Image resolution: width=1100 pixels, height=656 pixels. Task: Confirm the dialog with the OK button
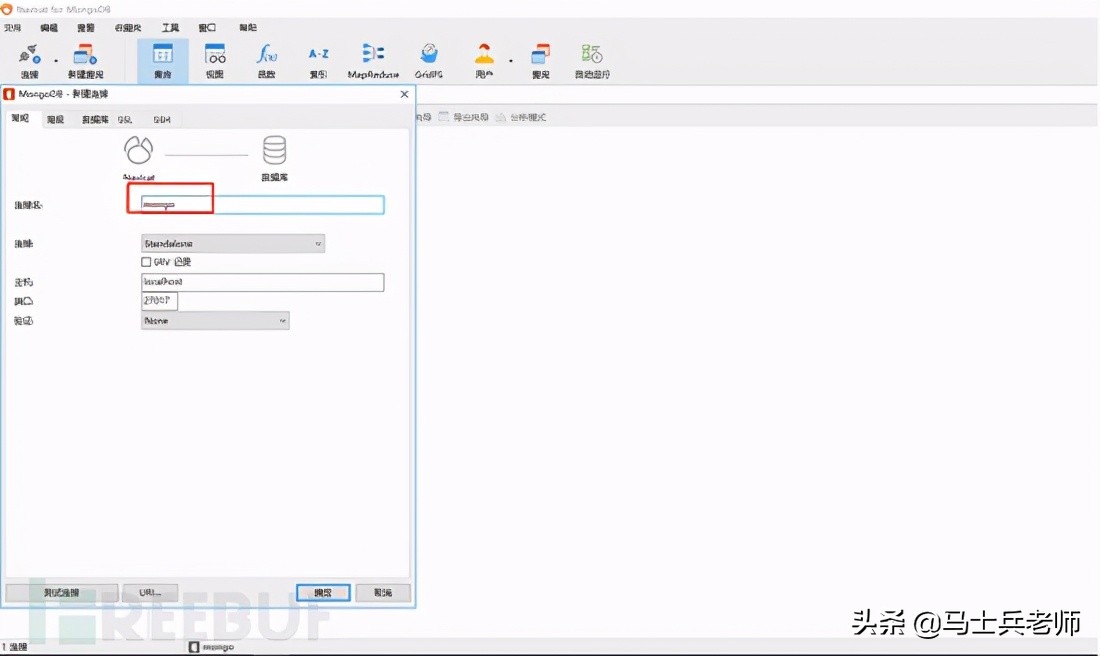pyautogui.click(x=323, y=592)
